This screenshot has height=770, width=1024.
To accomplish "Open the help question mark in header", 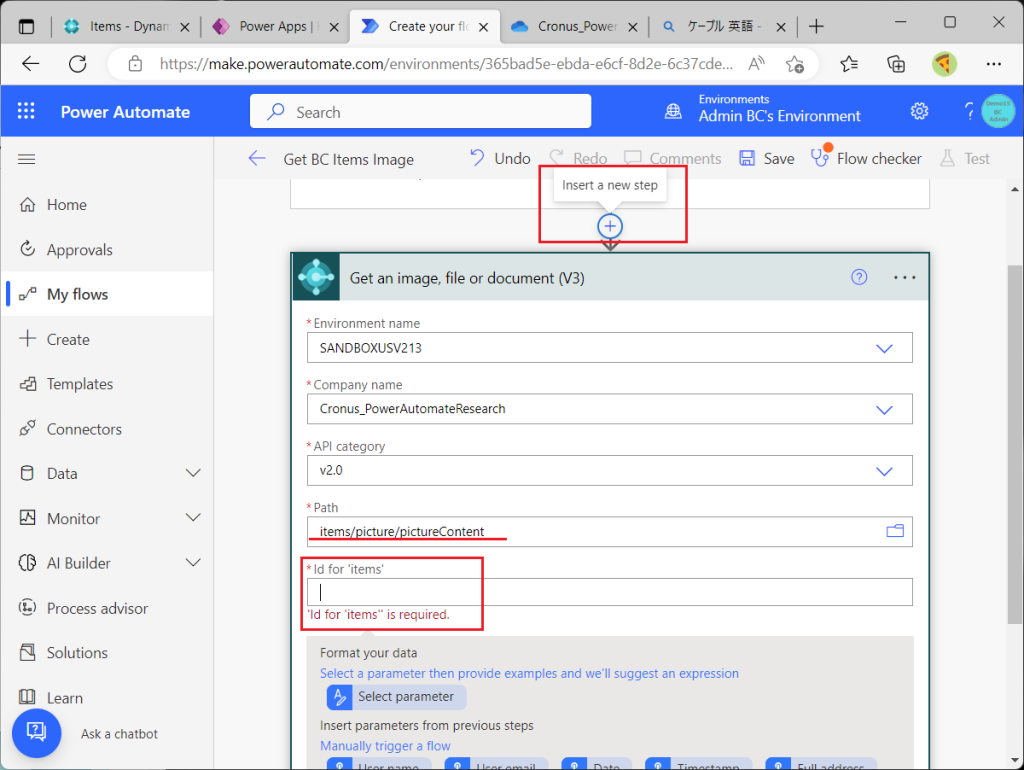I will [969, 111].
